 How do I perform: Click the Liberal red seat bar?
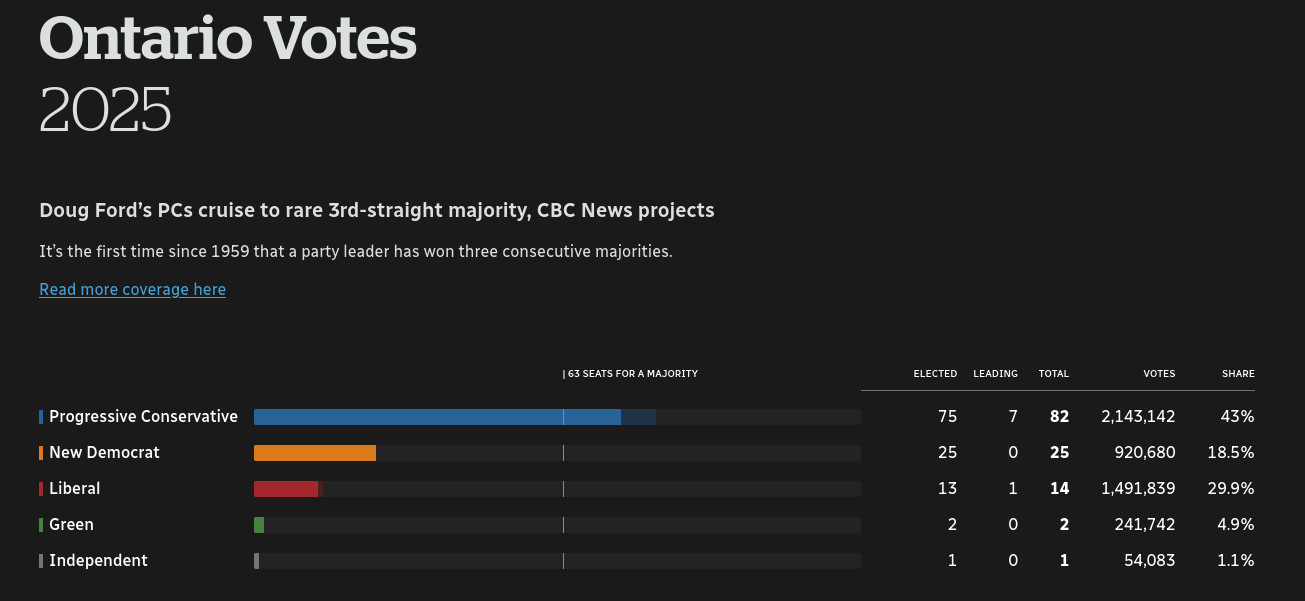click(286, 489)
